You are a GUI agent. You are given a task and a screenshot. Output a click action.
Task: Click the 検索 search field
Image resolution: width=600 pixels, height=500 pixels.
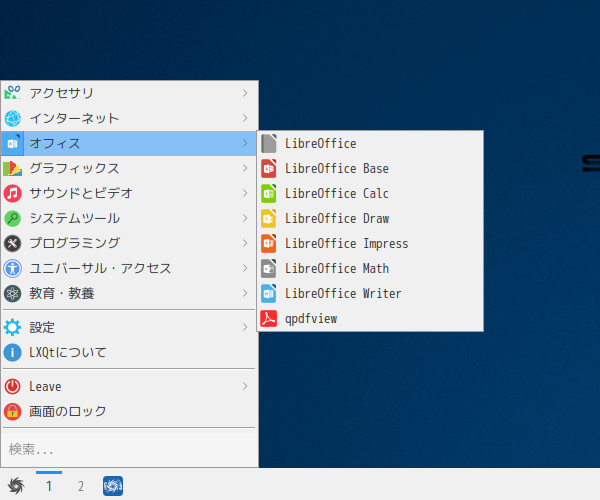129,449
